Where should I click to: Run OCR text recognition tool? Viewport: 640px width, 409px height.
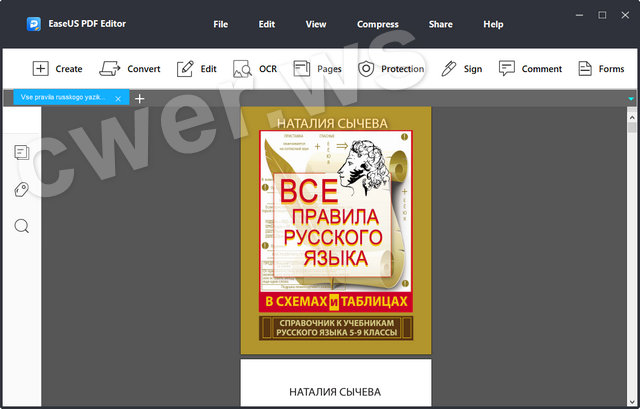(242, 69)
